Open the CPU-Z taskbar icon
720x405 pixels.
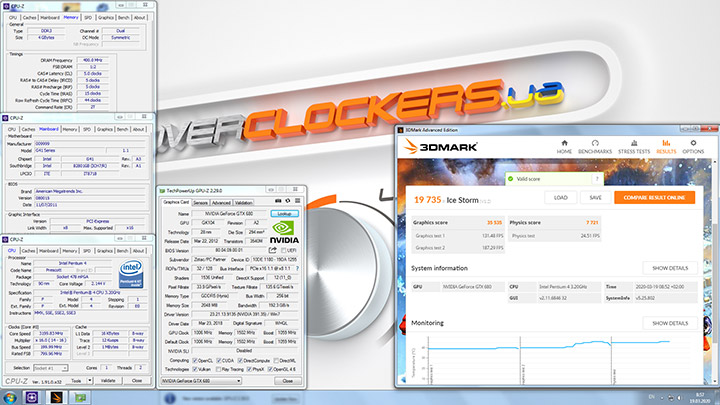(32, 398)
